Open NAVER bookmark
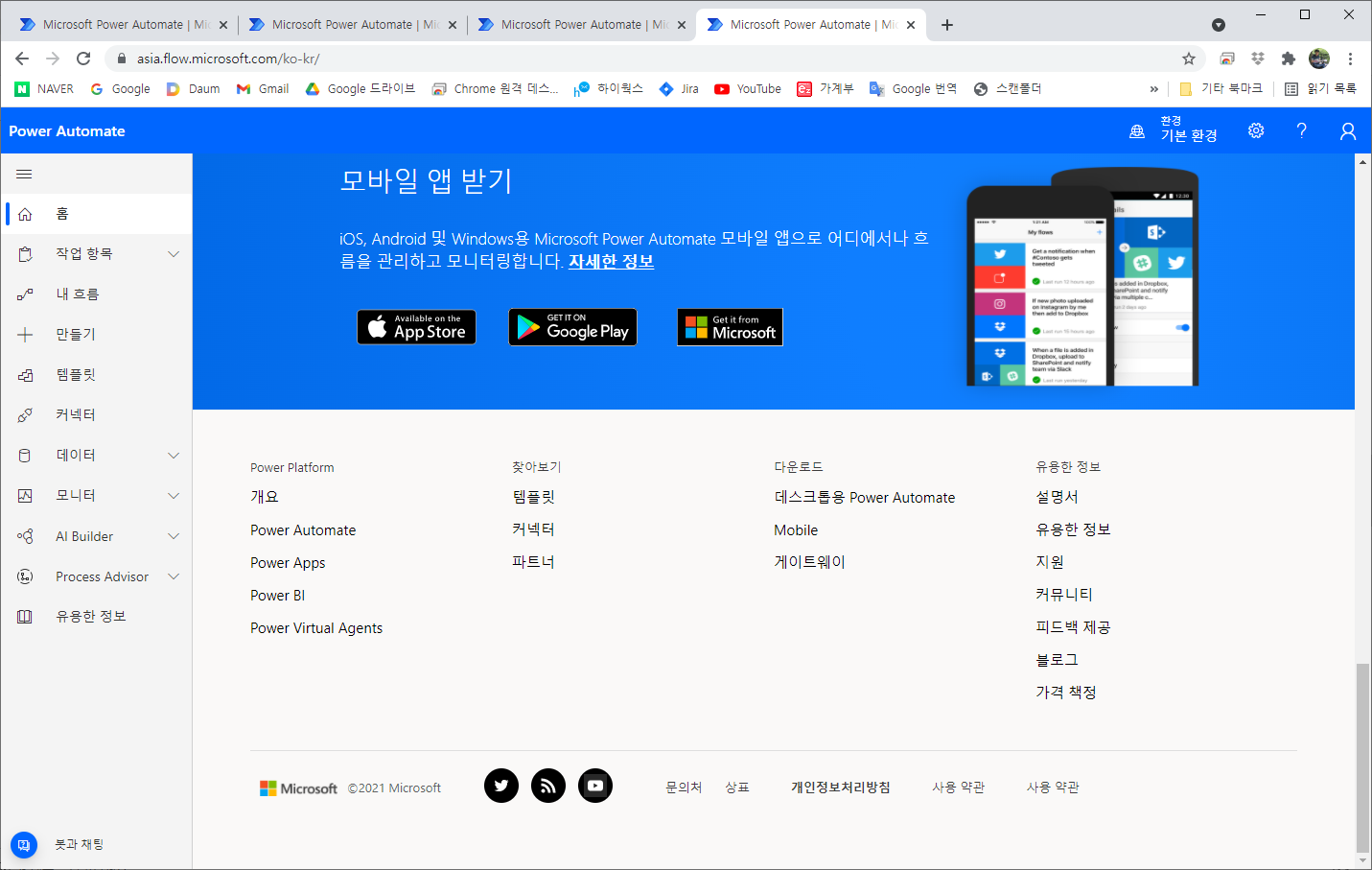The width and height of the screenshot is (1372, 870). (44, 89)
